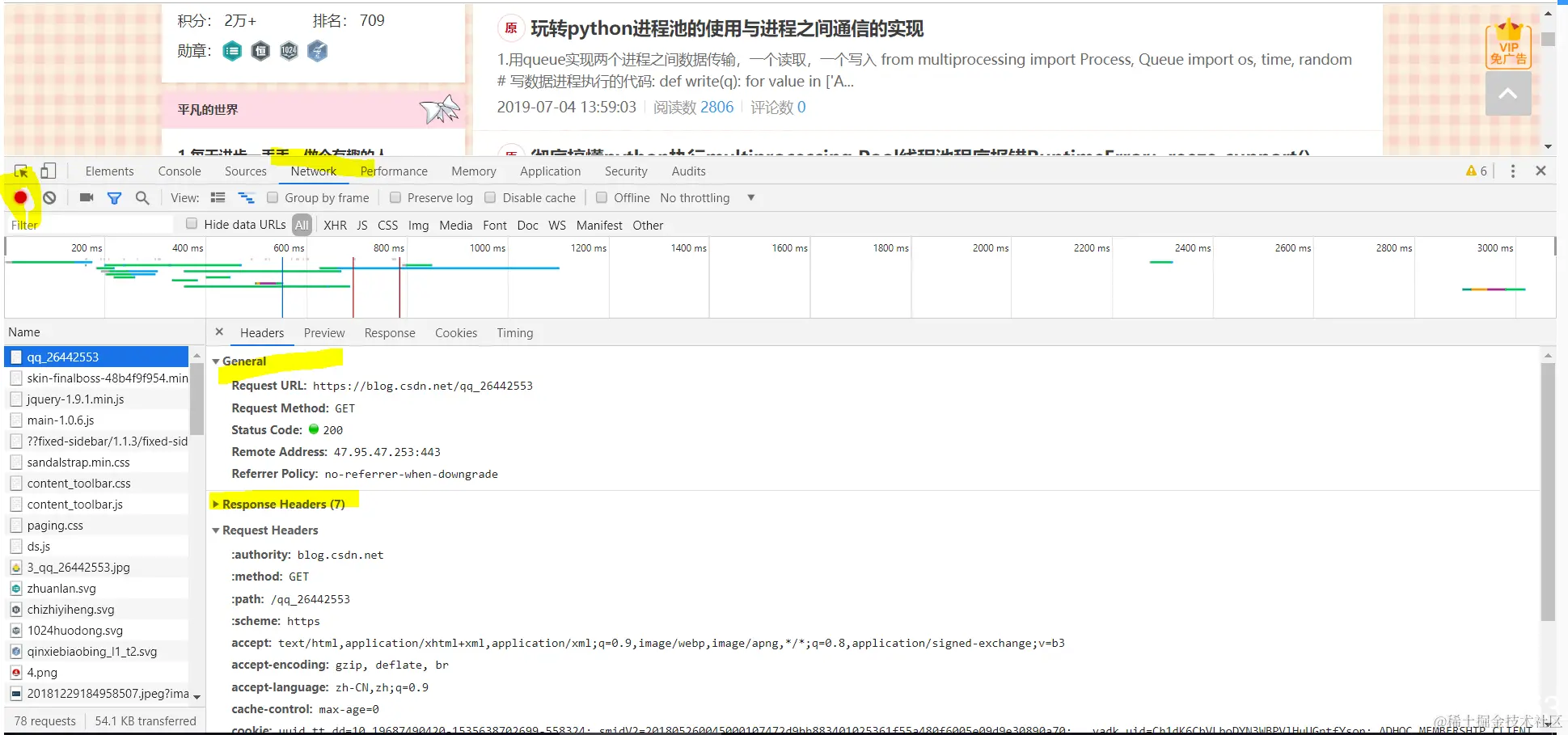Image resolution: width=1568 pixels, height=735 pixels.
Task: Check the Disable cache option
Action: [490, 197]
